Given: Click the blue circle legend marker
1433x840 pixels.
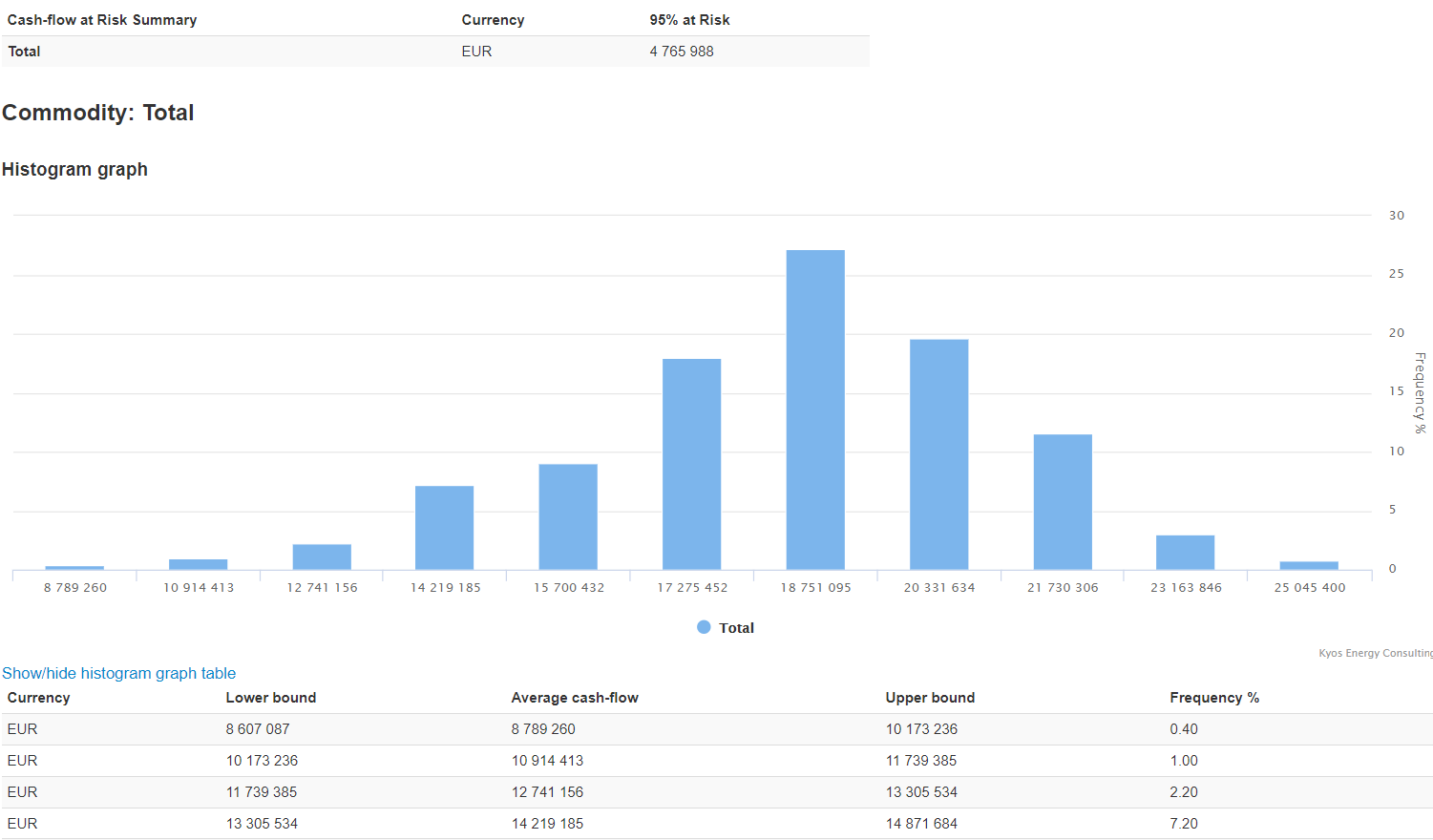Looking at the screenshot, I should 704,627.
